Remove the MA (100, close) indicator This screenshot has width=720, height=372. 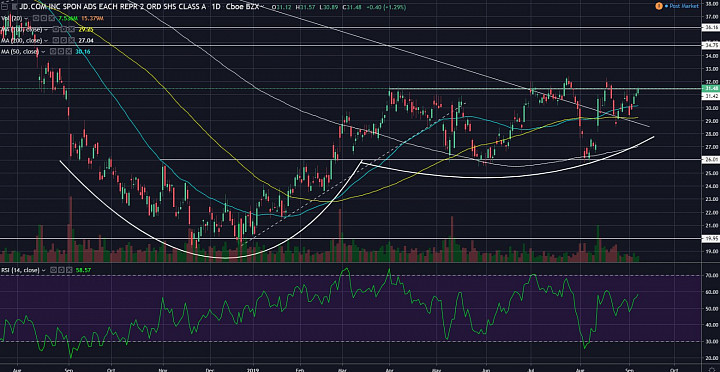(71, 29)
